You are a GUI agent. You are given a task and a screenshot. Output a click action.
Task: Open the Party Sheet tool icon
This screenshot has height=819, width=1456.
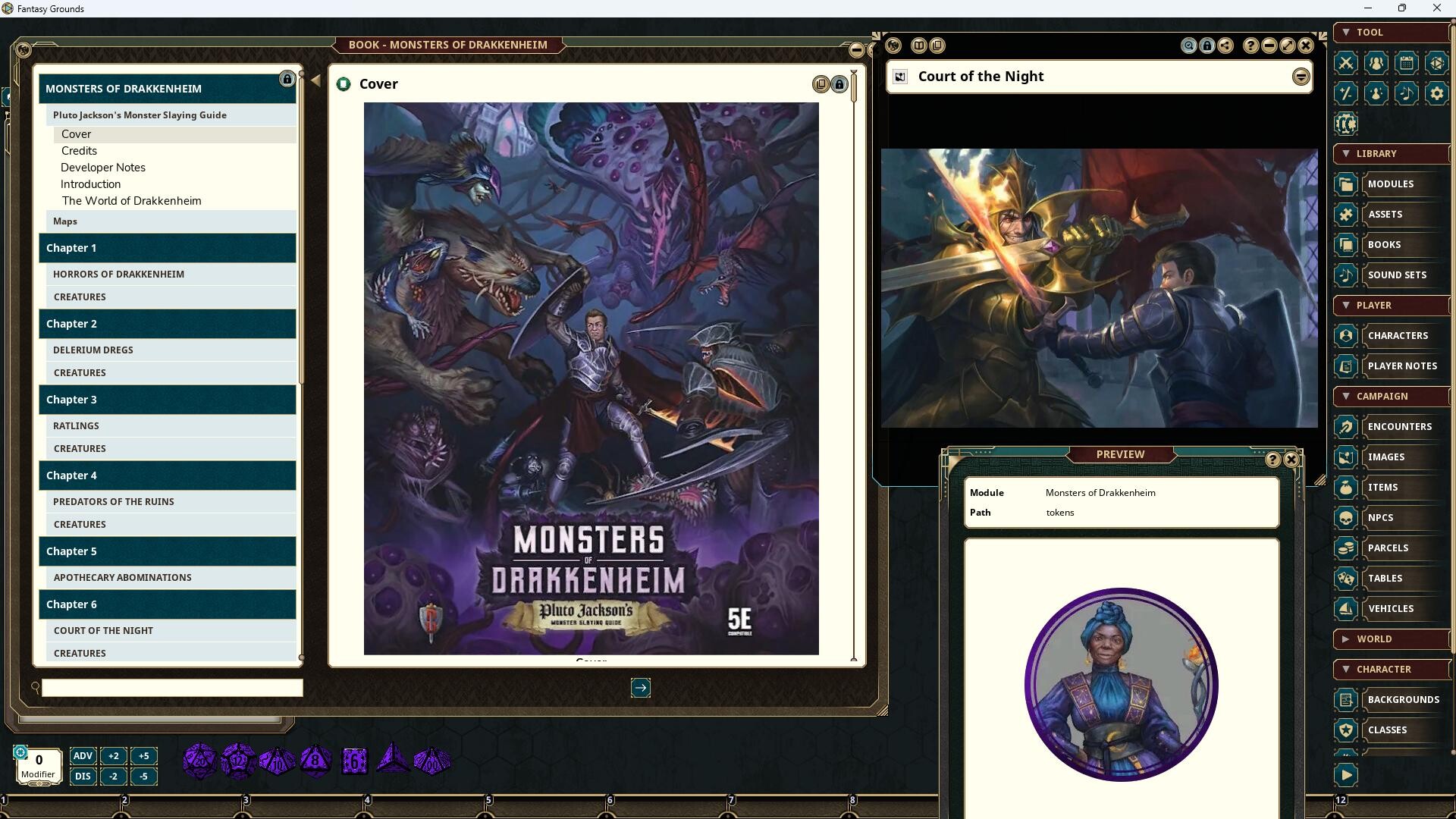click(x=1376, y=63)
